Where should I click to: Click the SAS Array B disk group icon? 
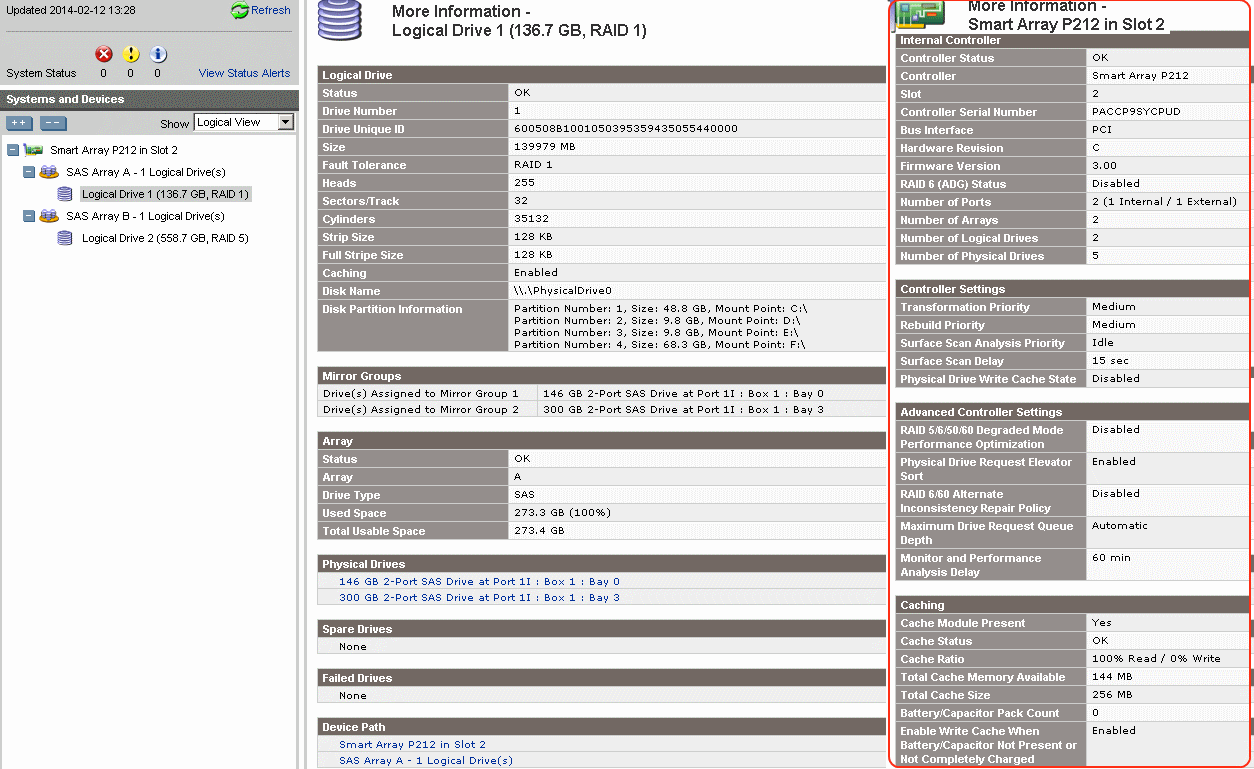pyautogui.click(x=49, y=216)
